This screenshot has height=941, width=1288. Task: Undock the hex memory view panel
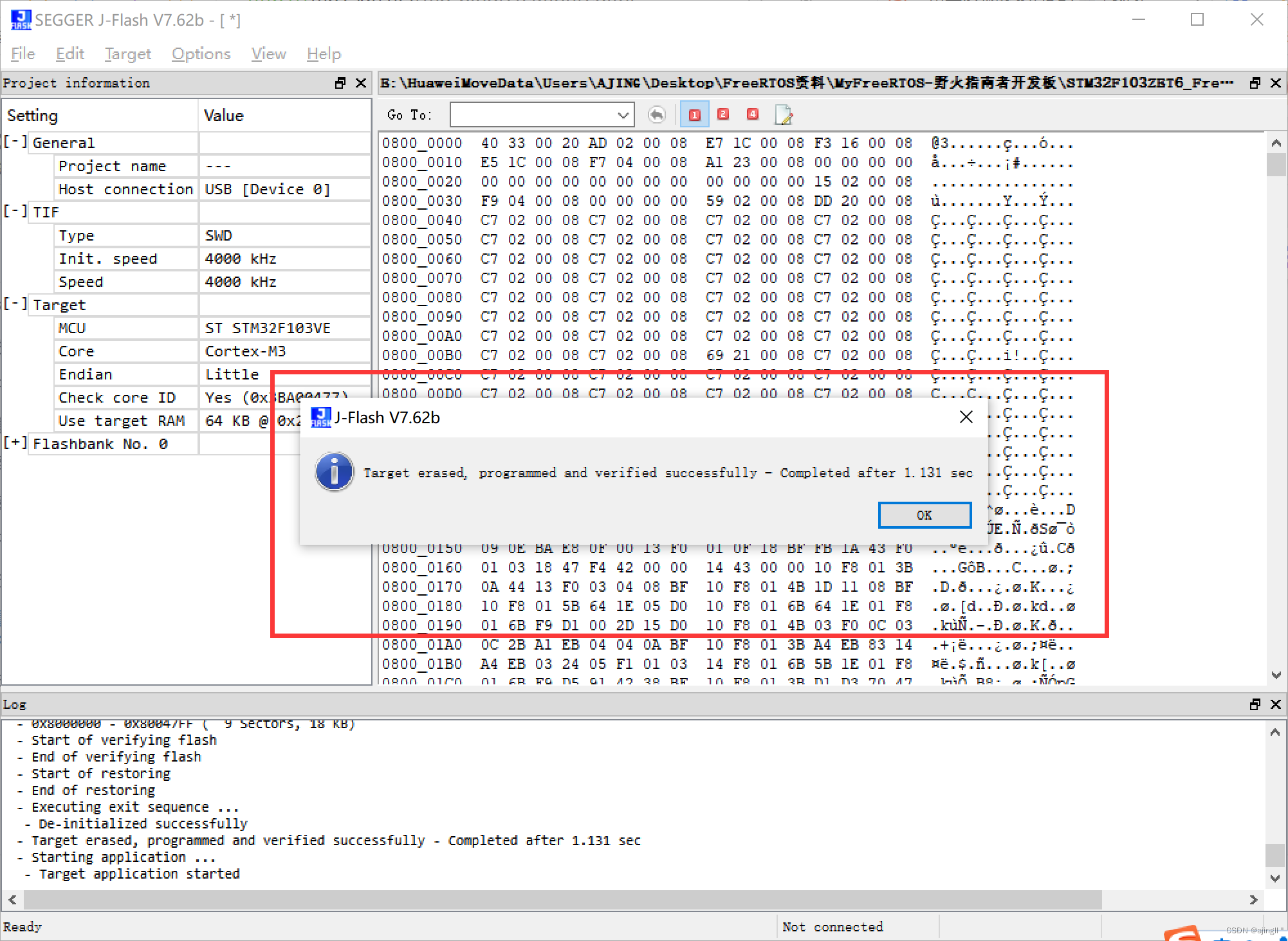click(x=1255, y=83)
